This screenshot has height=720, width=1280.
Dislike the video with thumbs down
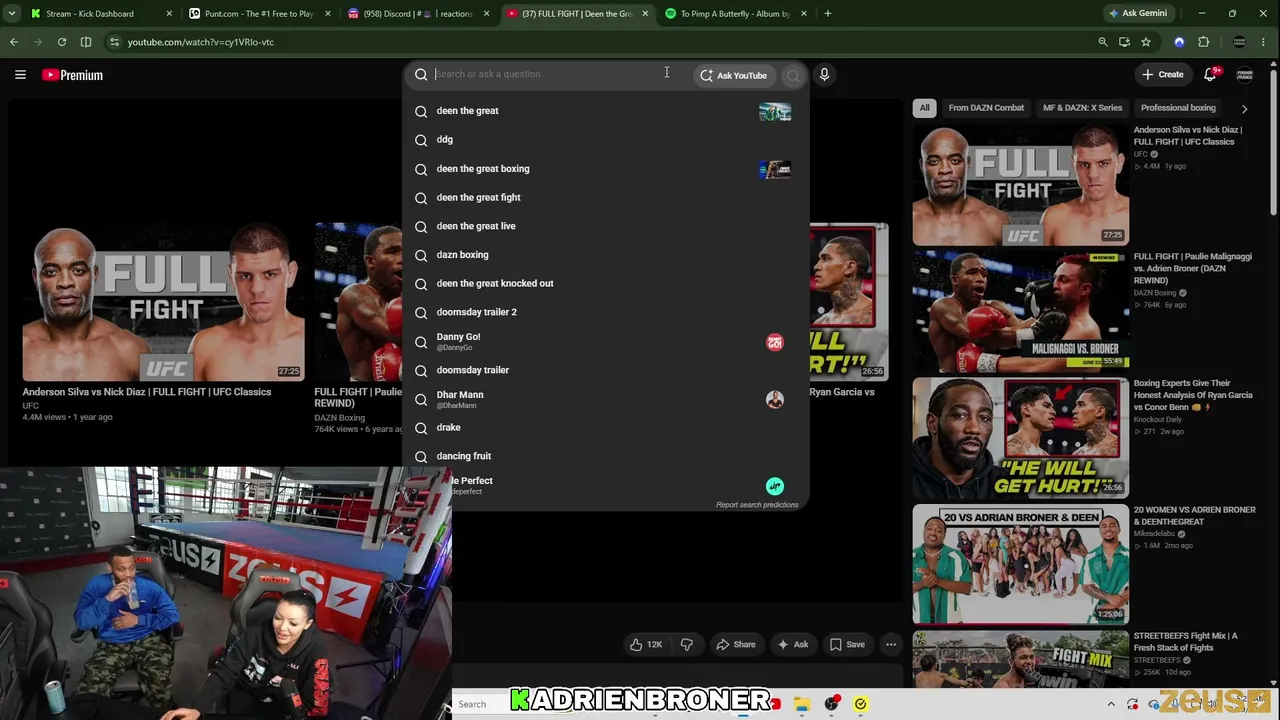point(686,645)
